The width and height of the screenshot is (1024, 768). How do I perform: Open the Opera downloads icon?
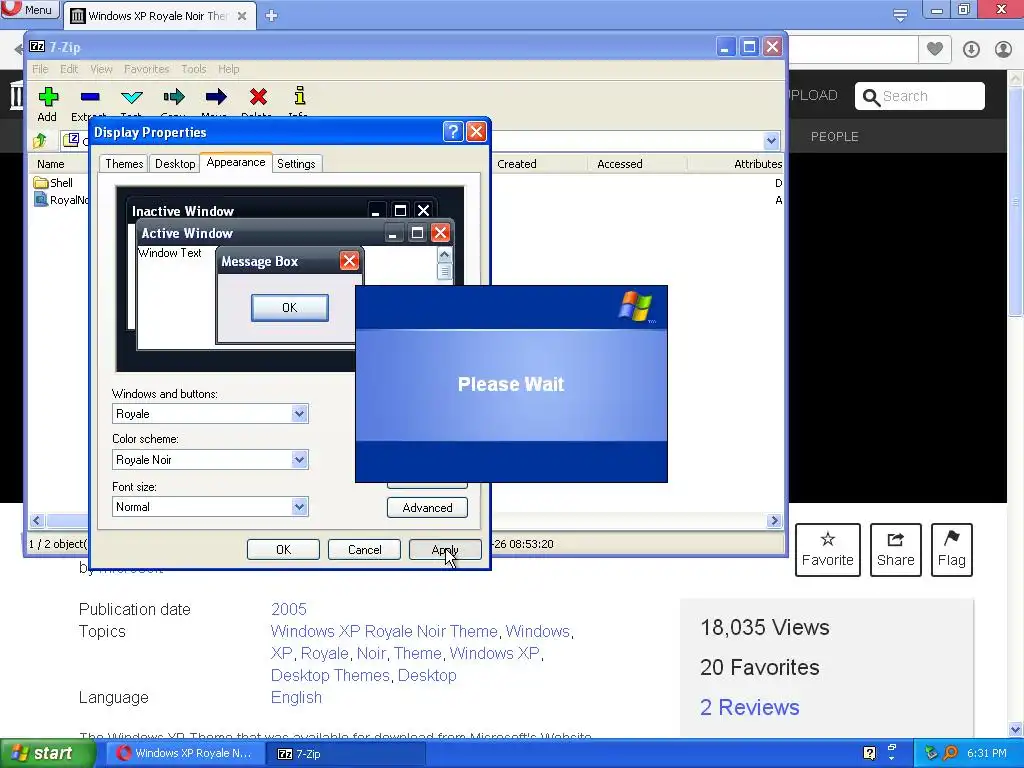click(x=971, y=49)
